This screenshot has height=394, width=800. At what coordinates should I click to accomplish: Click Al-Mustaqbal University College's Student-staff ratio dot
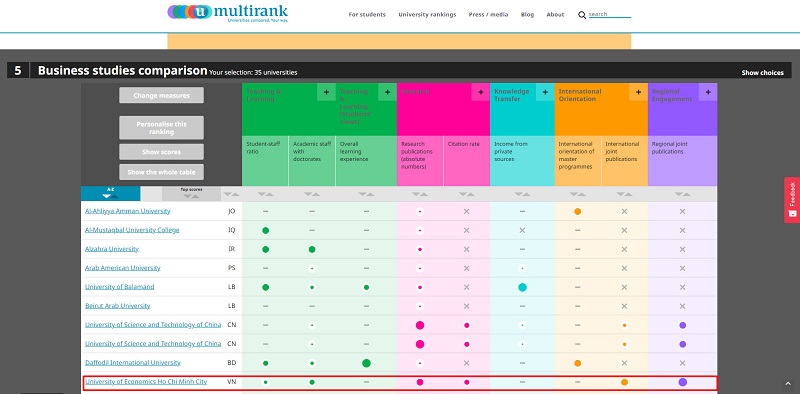coord(265,231)
